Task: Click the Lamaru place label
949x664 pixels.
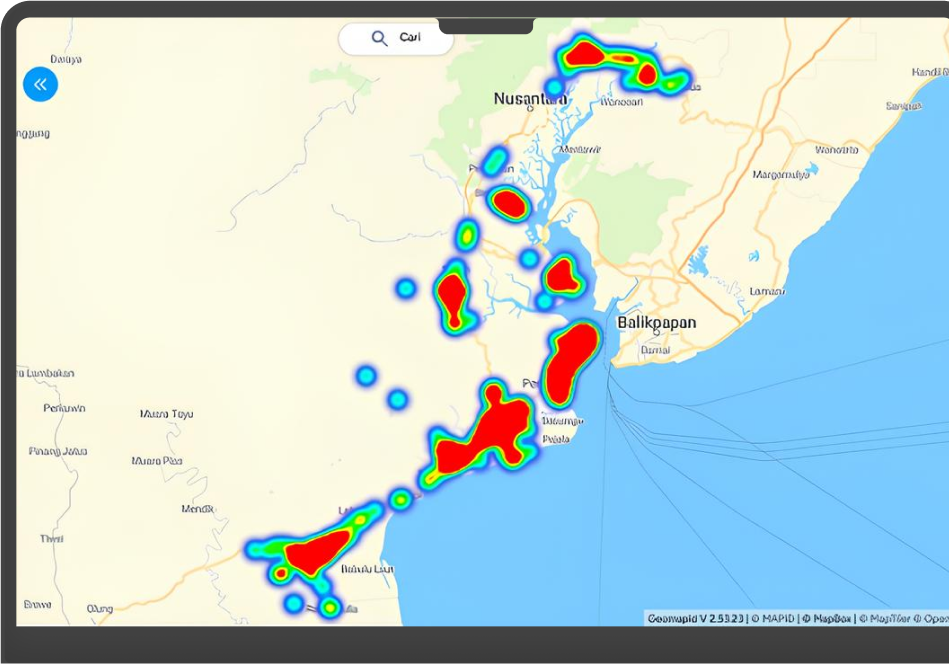Action: coord(767,291)
